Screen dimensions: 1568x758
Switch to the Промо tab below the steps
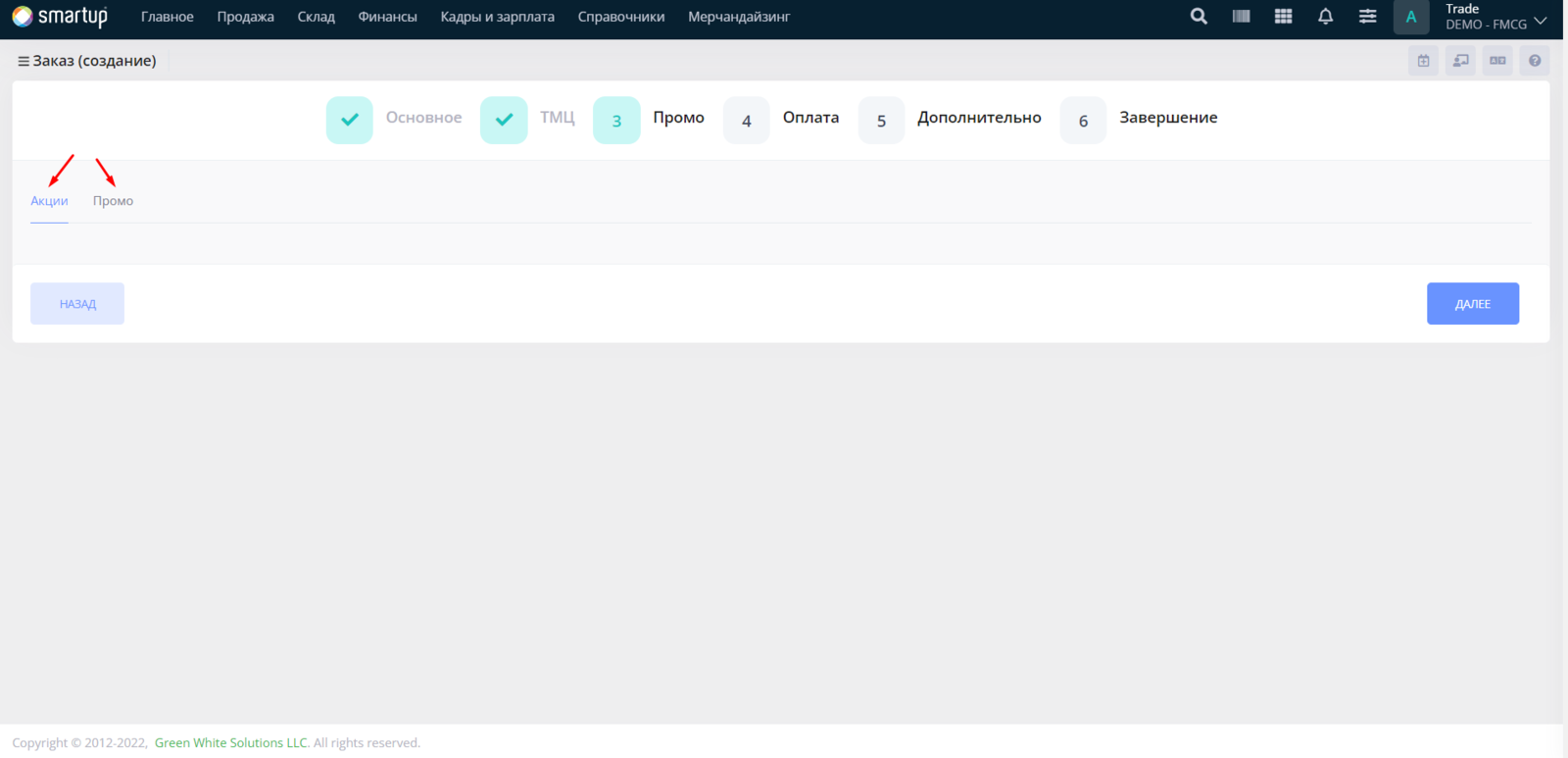click(x=113, y=201)
